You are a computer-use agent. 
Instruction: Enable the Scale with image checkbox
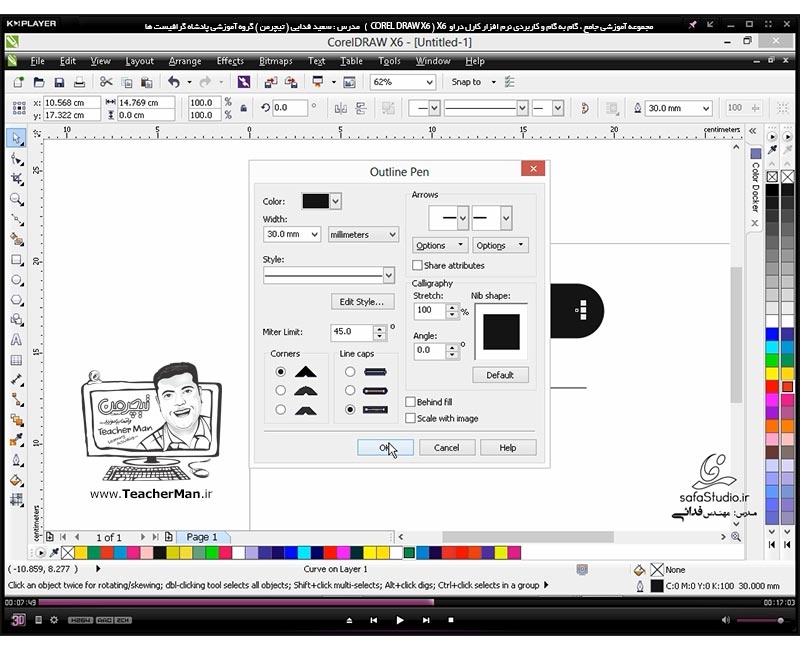(x=410, y=418)
